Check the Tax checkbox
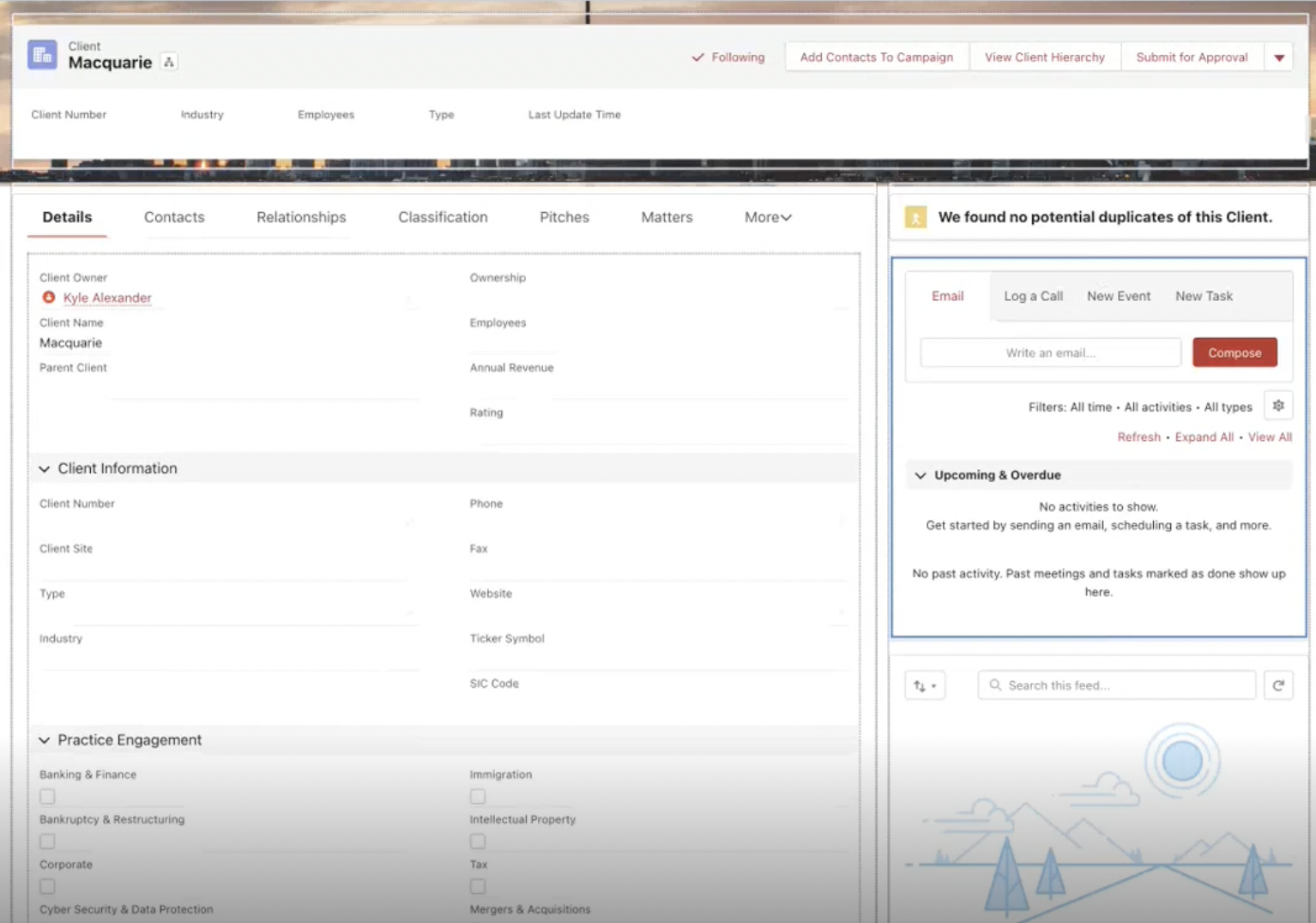Screen dimensions: 1316x923 click(x=478, y=886)
